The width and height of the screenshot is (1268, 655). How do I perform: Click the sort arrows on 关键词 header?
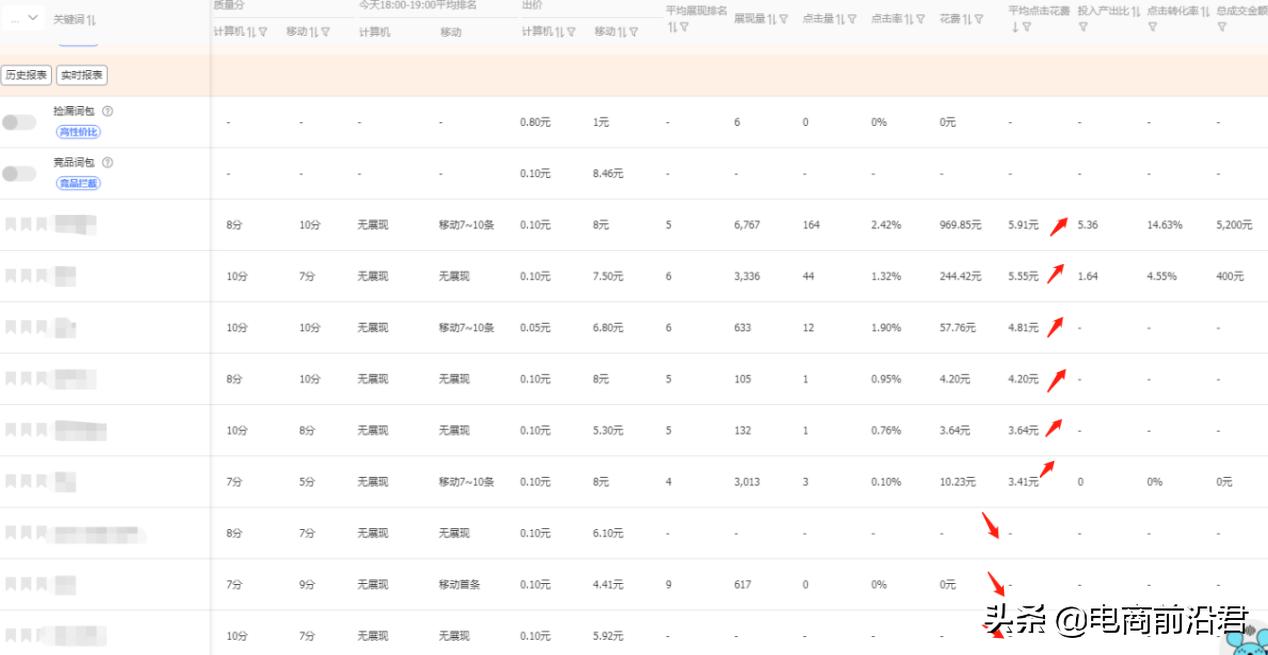(x=93, y=19)
